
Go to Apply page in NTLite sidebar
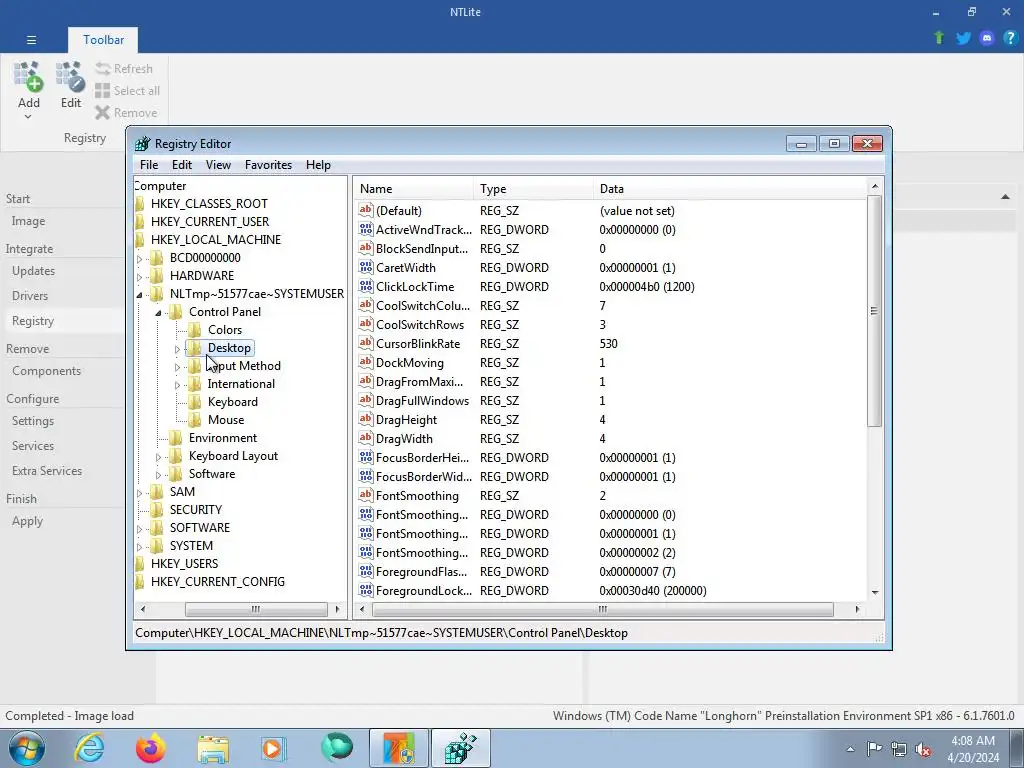[x=27, y=521]
